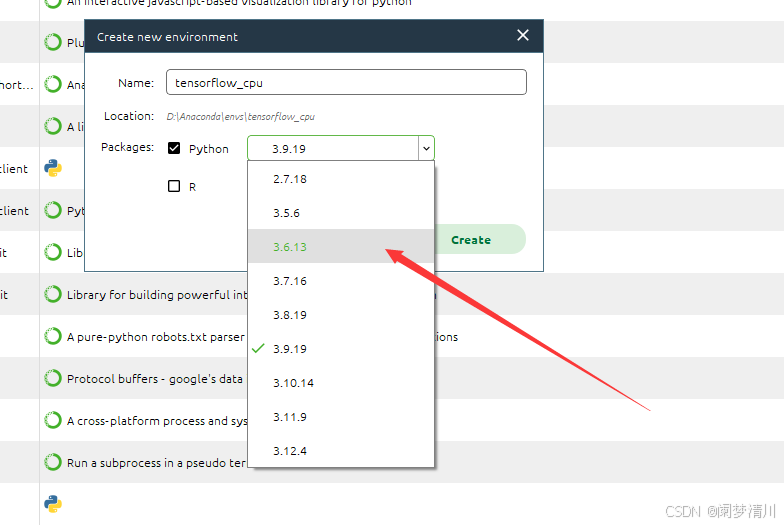Edit the environment Name field tensorflow_cpu
Screen dimensions: 784x525
tap(346, 82)
